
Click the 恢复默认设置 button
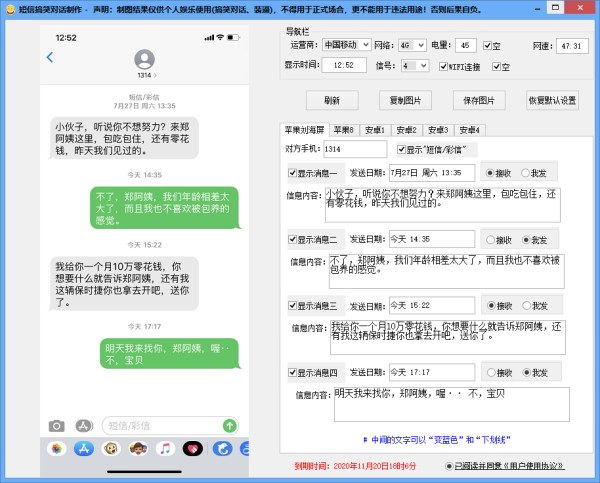click(x=551, y=100)
